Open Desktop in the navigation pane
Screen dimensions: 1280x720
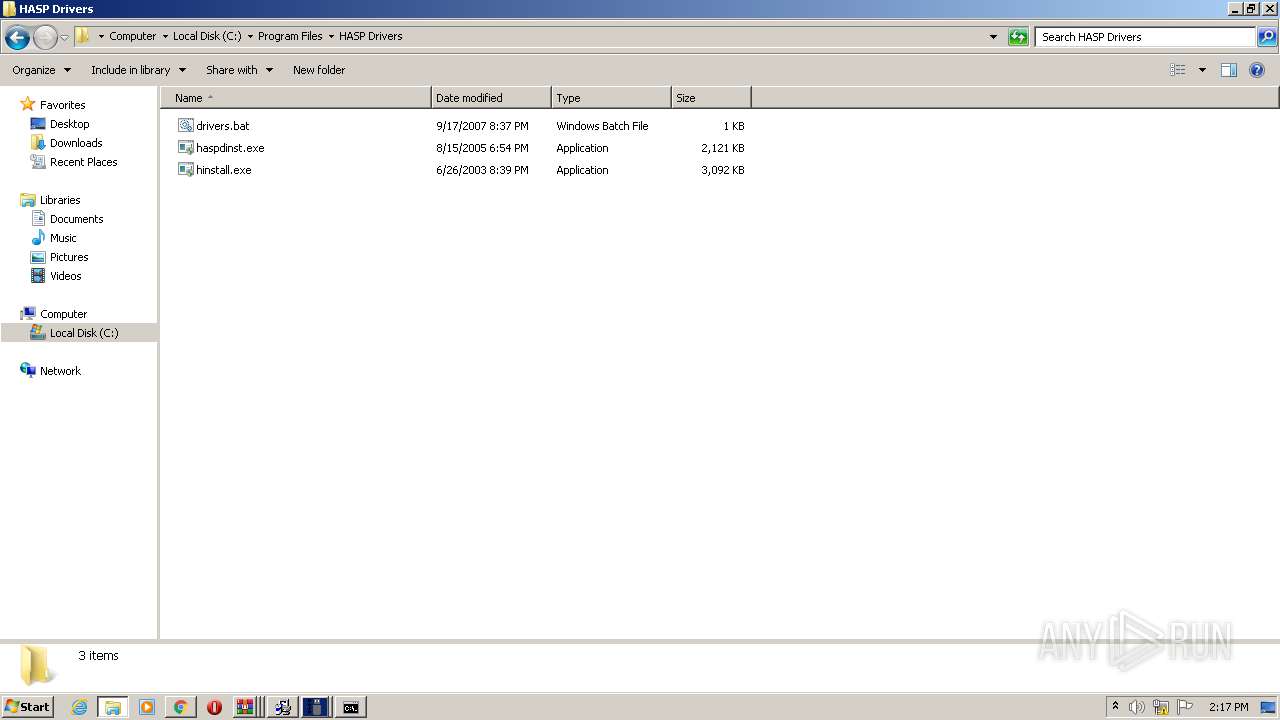click(x=69, y=124)
